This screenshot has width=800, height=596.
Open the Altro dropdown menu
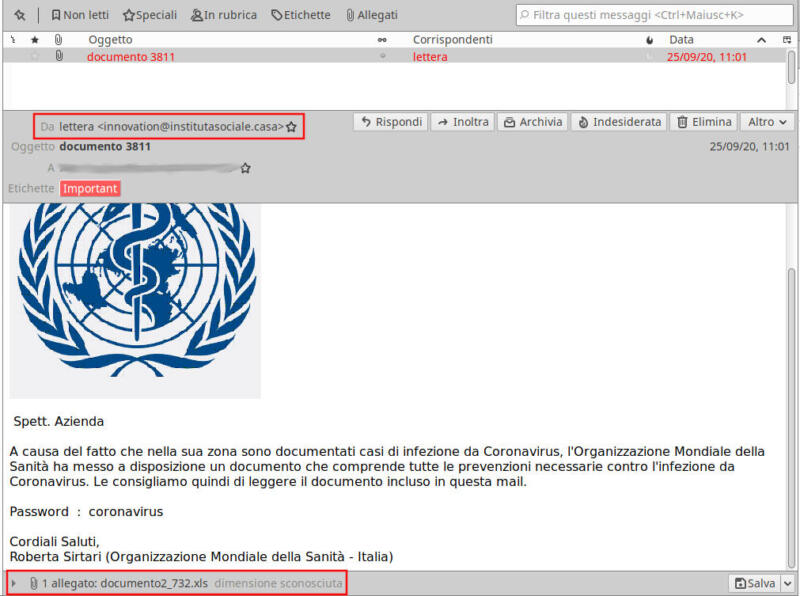click(x=767, y=122)
